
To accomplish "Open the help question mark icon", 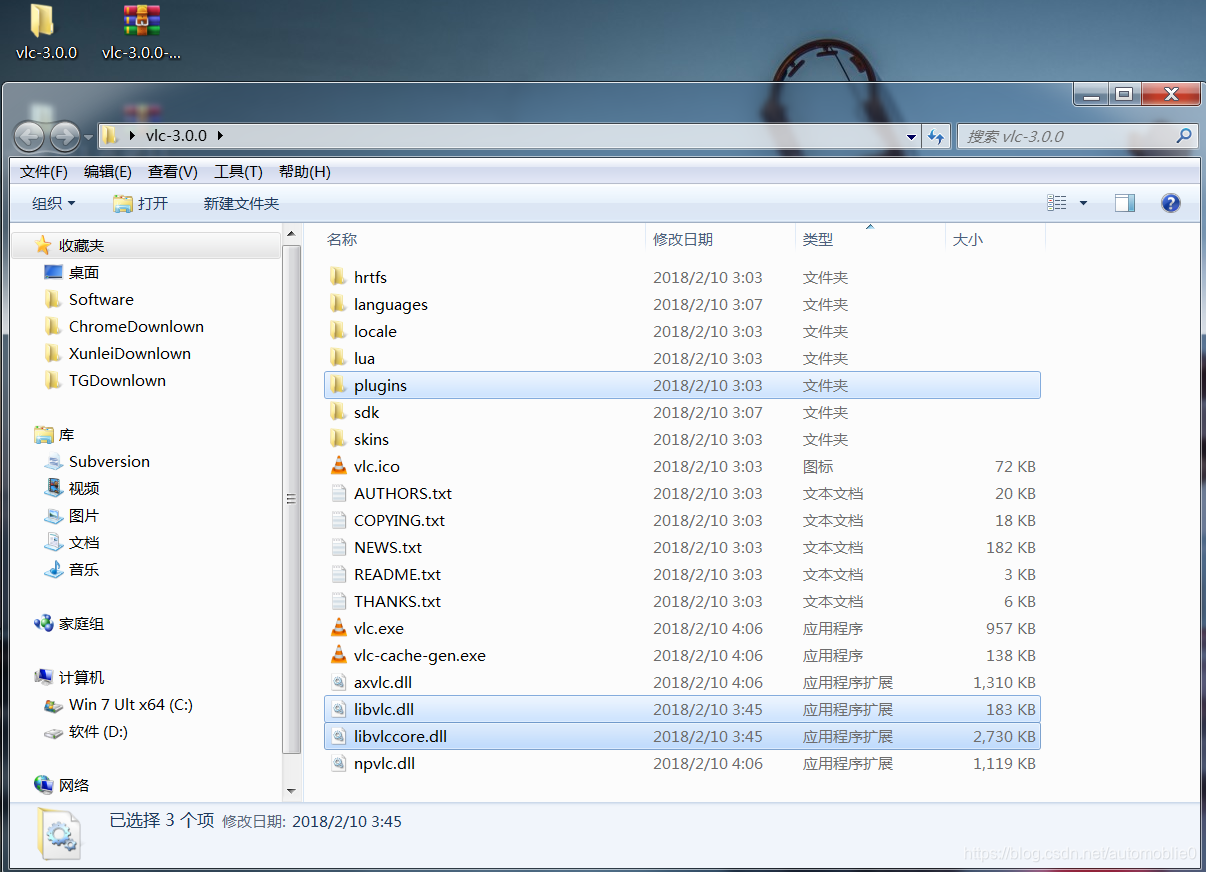I will pyautogui.click(x=1171, y=203).
